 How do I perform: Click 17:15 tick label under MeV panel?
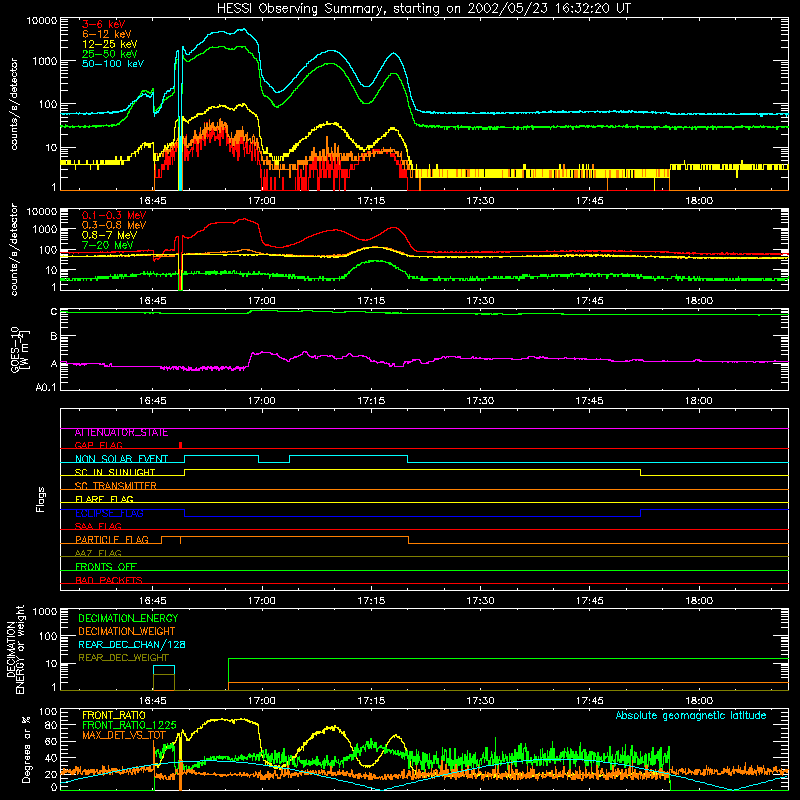point(371,301)
